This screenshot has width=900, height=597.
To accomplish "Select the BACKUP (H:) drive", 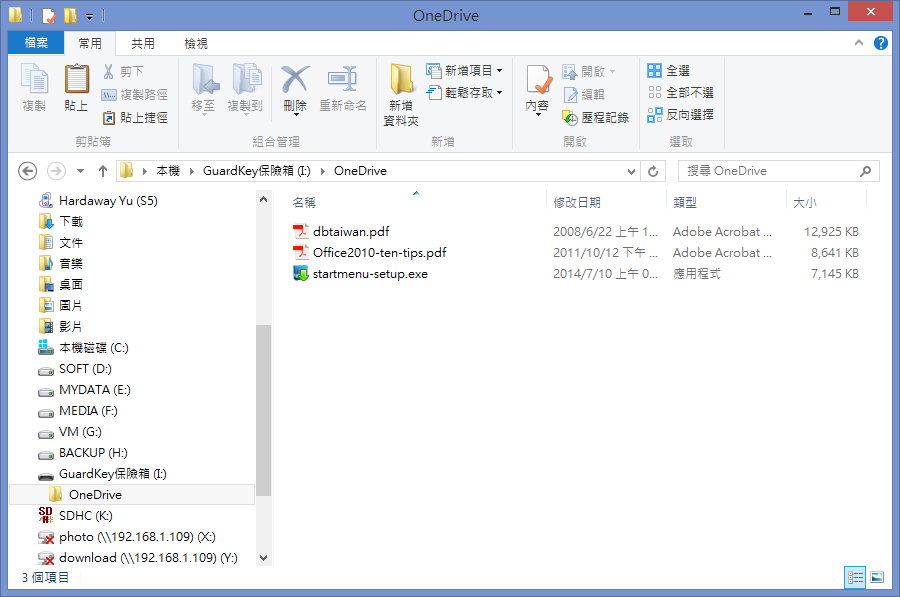I will [x=94, y=453].
